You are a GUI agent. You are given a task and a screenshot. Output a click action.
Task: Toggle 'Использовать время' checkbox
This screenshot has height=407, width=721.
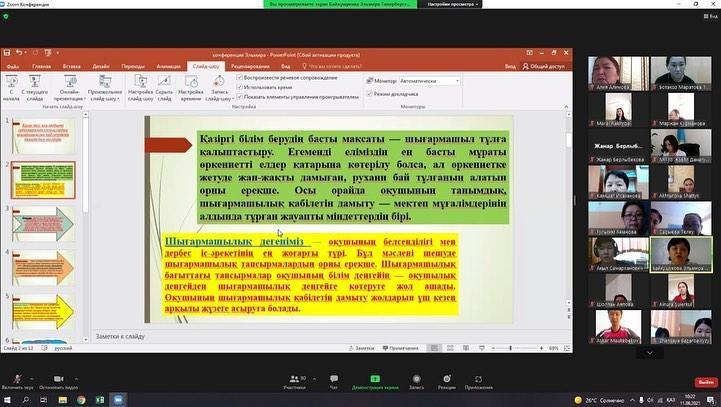(x=239, y=87)
